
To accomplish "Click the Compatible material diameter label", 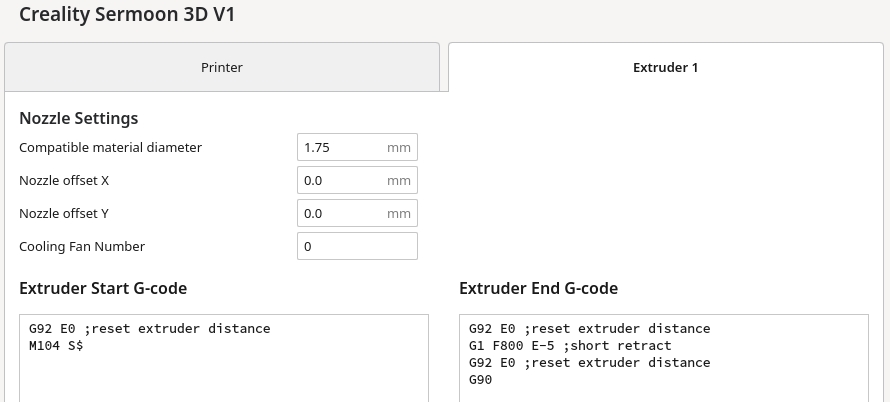I will coord(110,148).
